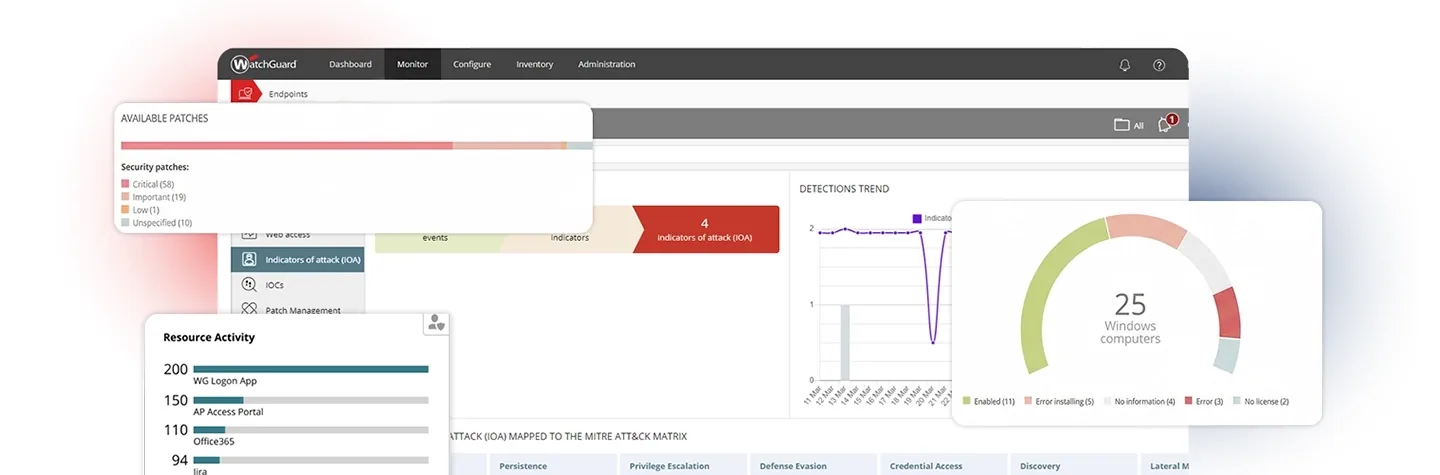The image size is (1440, 475).
Task: Click the Error (3) legend entry
Action: [1204, 401]
